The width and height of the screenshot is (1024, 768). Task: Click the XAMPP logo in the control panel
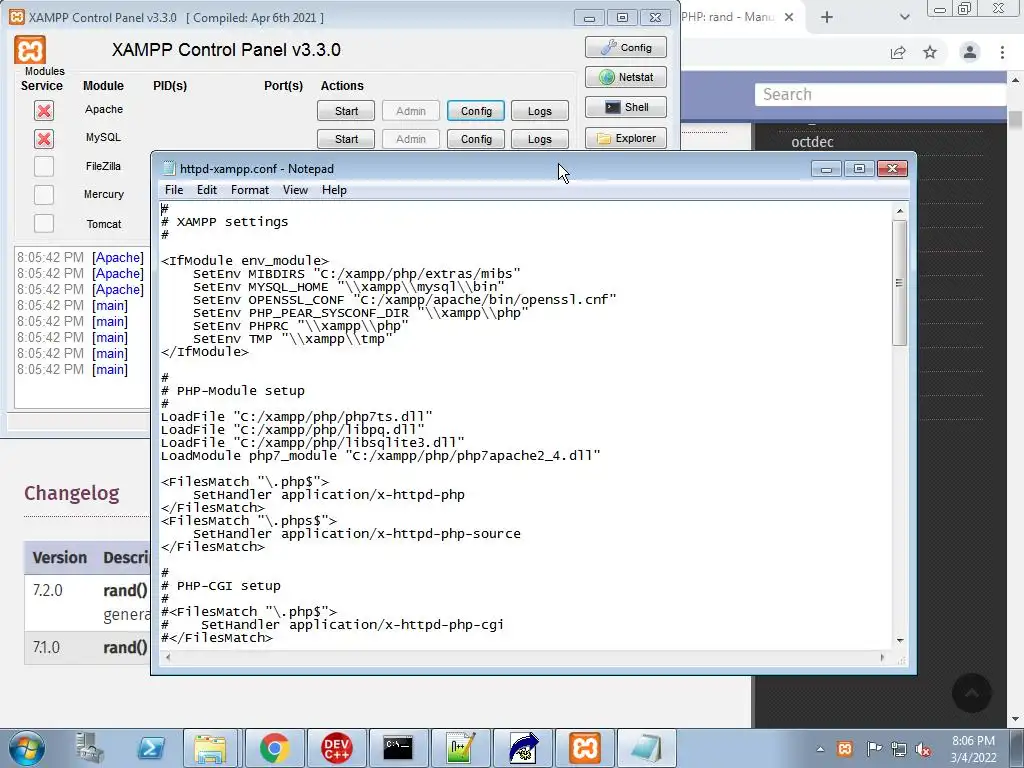click(x=30, y=50)
